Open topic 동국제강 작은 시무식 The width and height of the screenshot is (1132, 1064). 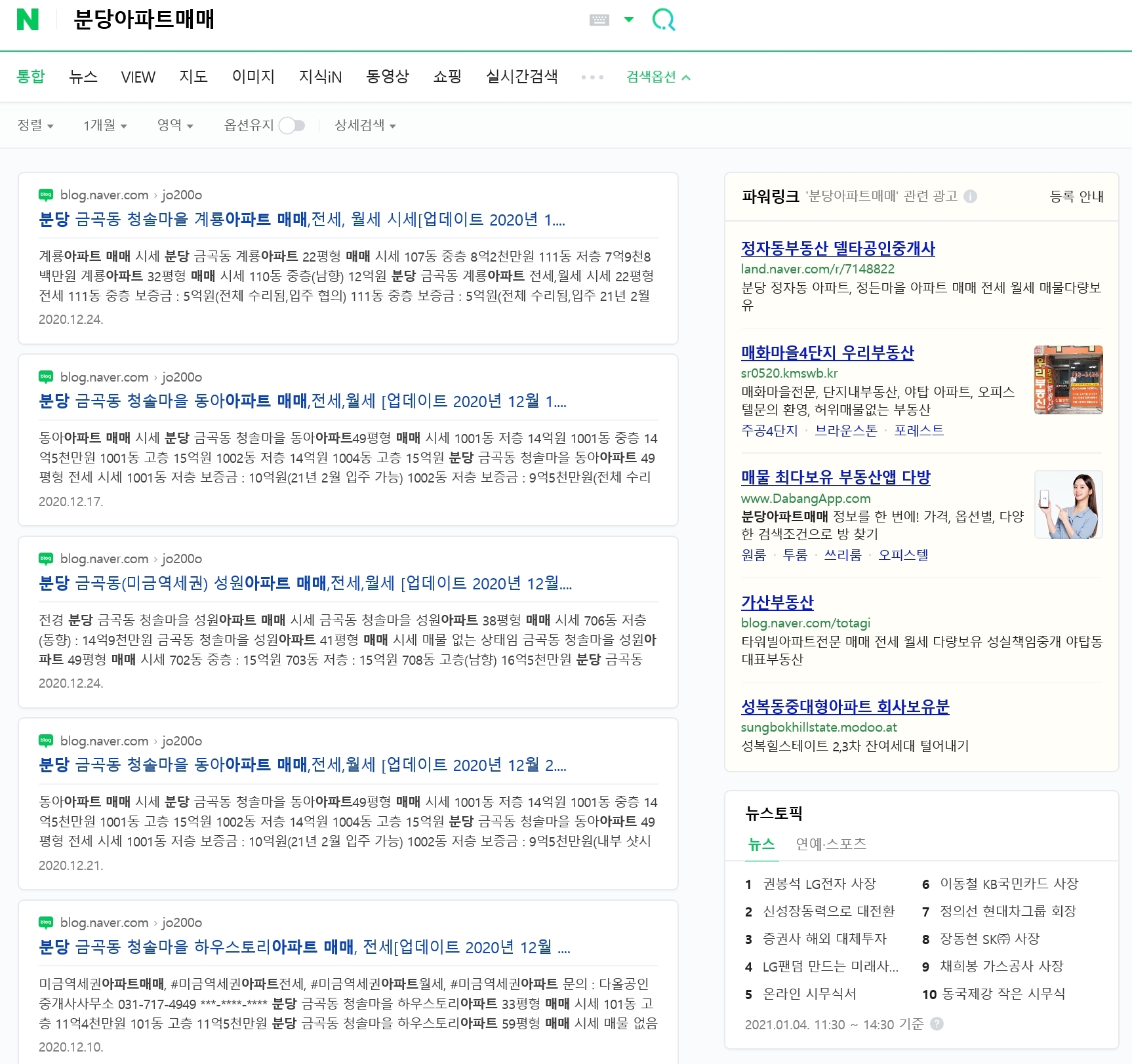(1003, 994)
